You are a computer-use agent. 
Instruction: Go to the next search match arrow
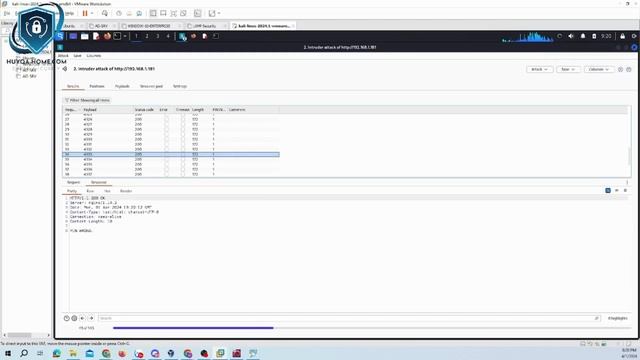(91, 318)
